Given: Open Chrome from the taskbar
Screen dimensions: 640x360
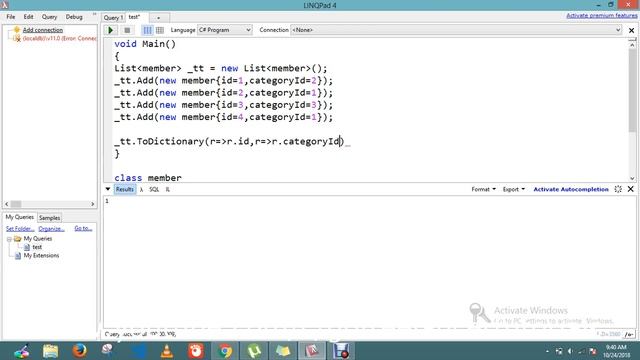Looking at the screenshot, I should (x=224, y=351).
